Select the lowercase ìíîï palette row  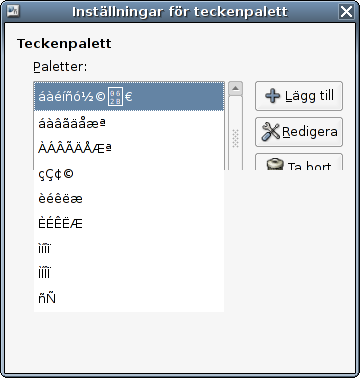129,249
